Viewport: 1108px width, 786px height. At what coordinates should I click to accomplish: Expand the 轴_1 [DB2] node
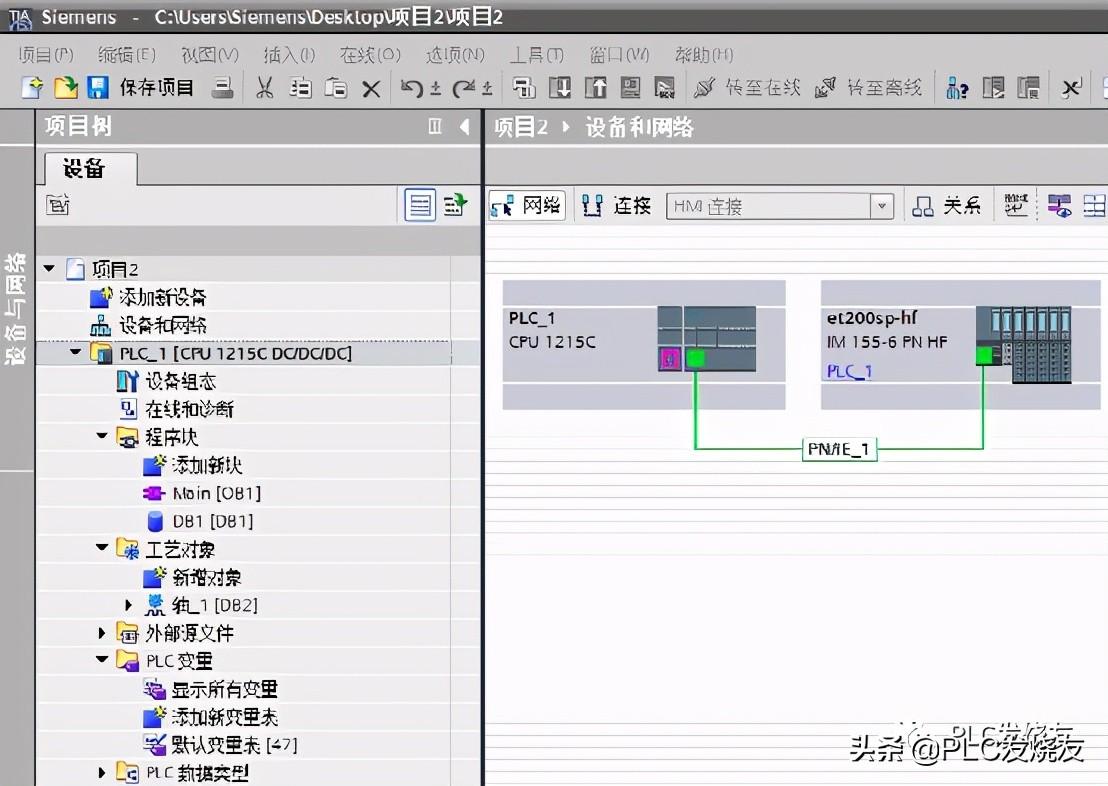pyautogui.click(x=128, y=605)
